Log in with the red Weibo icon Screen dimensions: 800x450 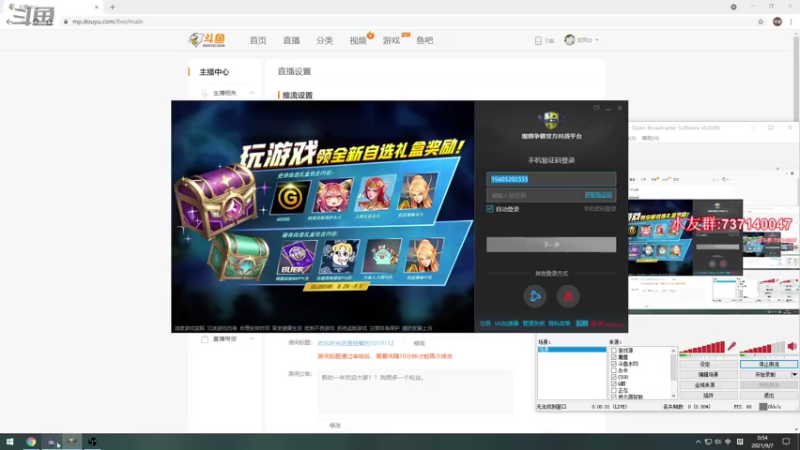(568, 296)
